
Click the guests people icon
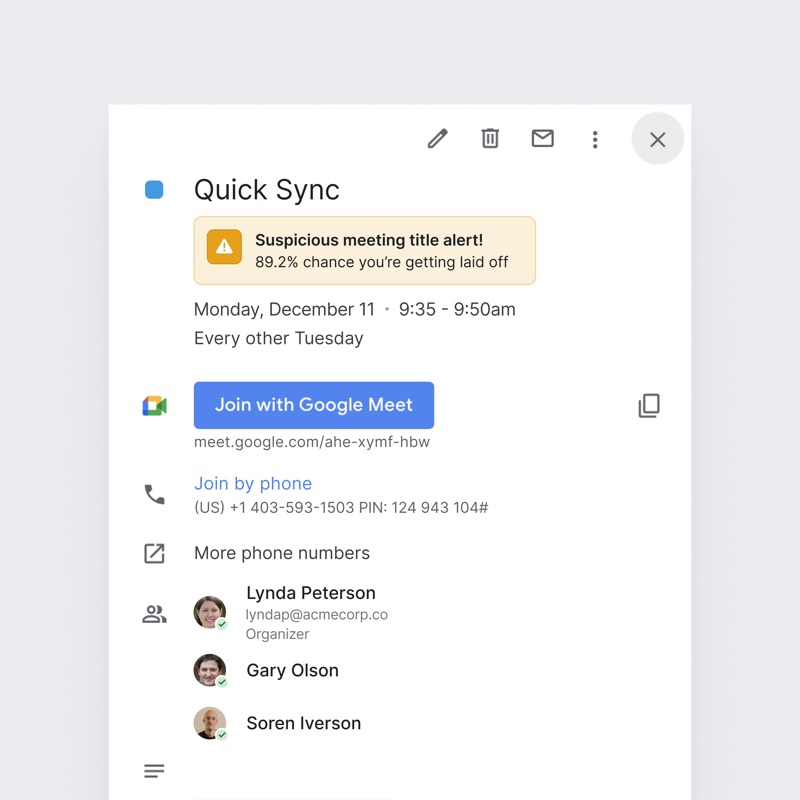tap(155, 614)
